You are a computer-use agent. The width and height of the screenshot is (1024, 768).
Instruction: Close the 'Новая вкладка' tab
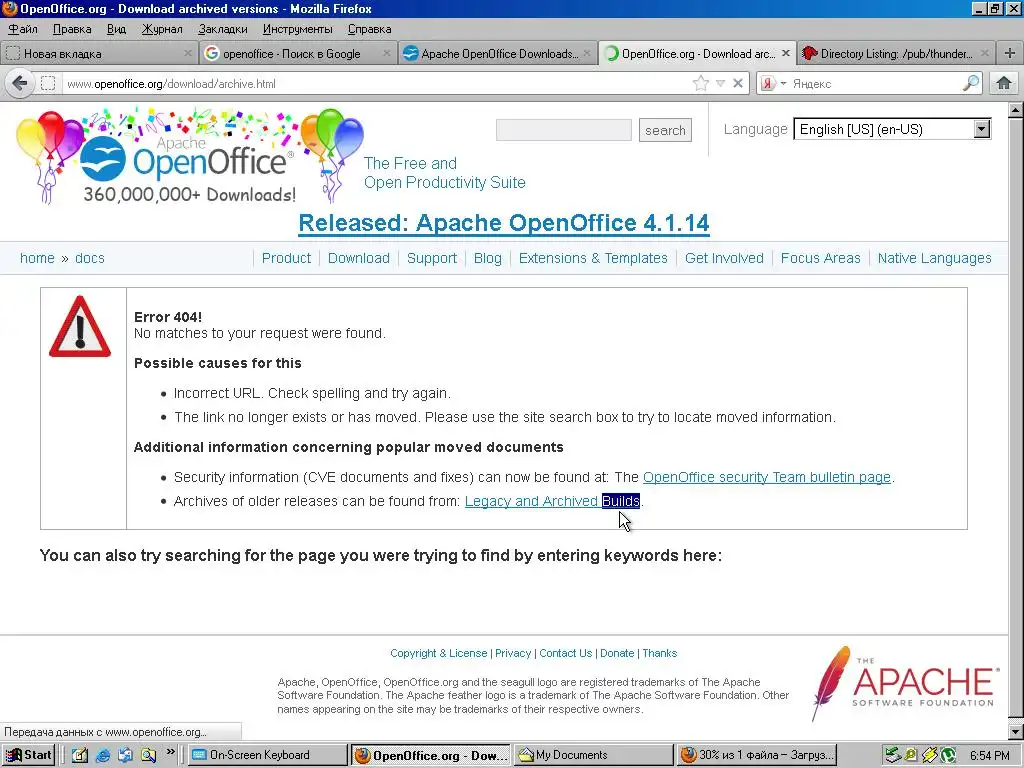[x=187, y=54]
